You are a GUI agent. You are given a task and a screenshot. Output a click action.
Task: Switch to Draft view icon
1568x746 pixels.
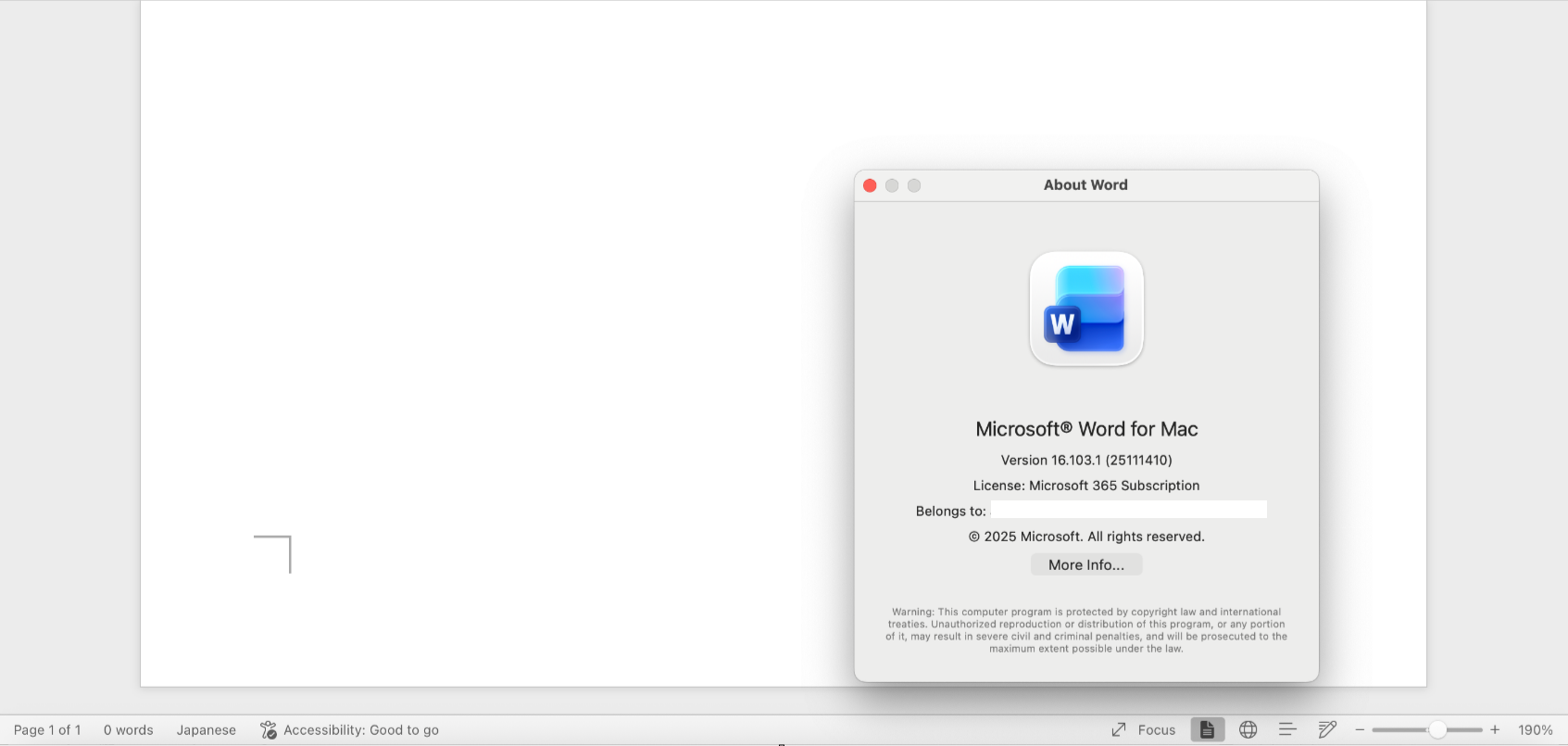tap(1327, 730)
